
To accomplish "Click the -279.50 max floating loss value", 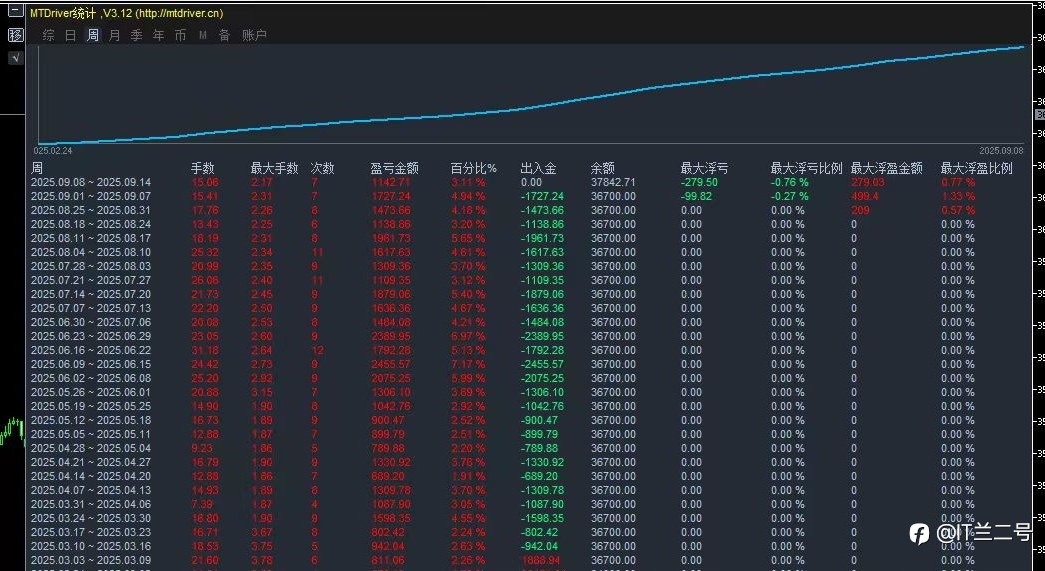I will [699, 183].
